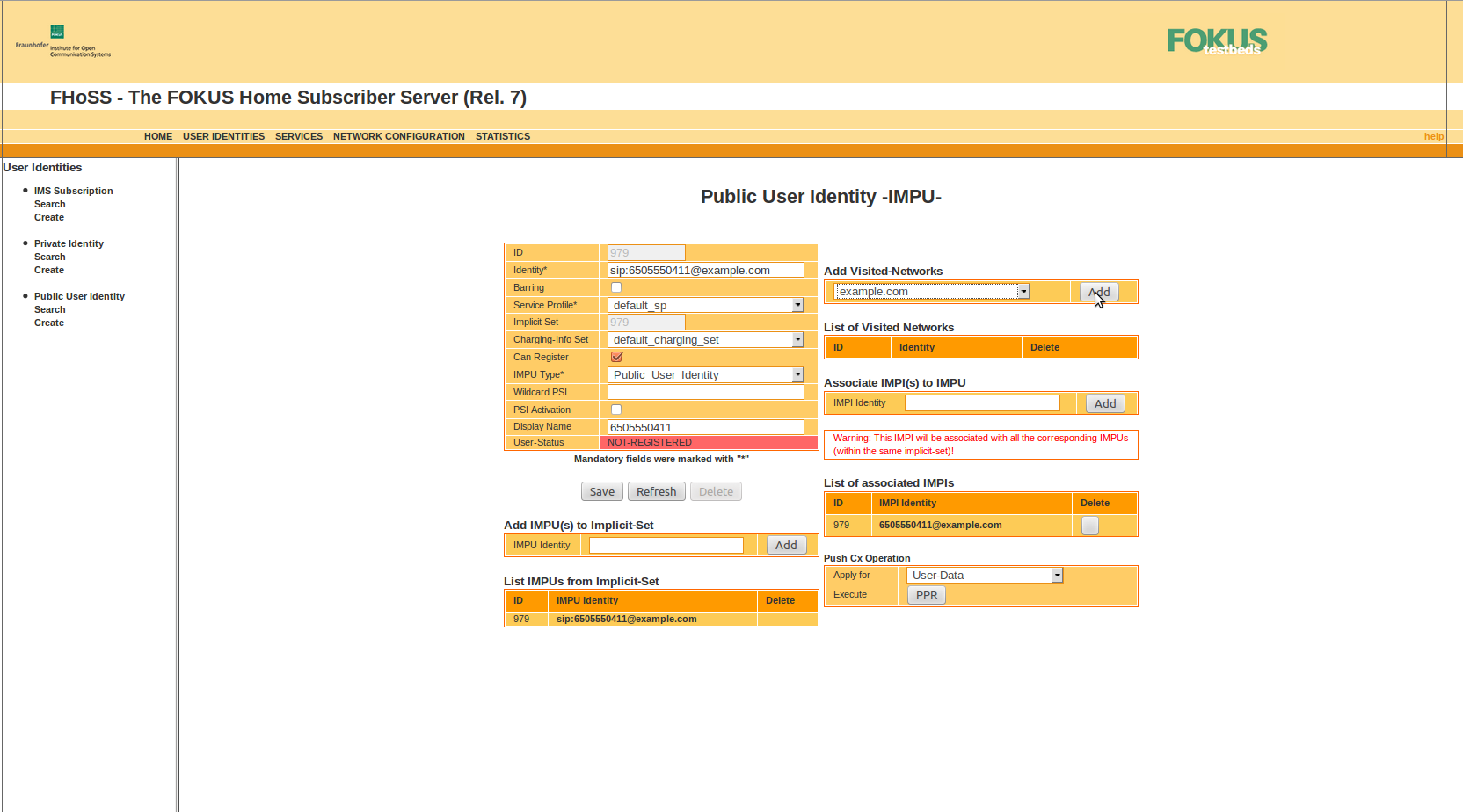Enable the PSI Activation checkbox
This screenshot has height=812, width=1463.
[x=616, y=410]
